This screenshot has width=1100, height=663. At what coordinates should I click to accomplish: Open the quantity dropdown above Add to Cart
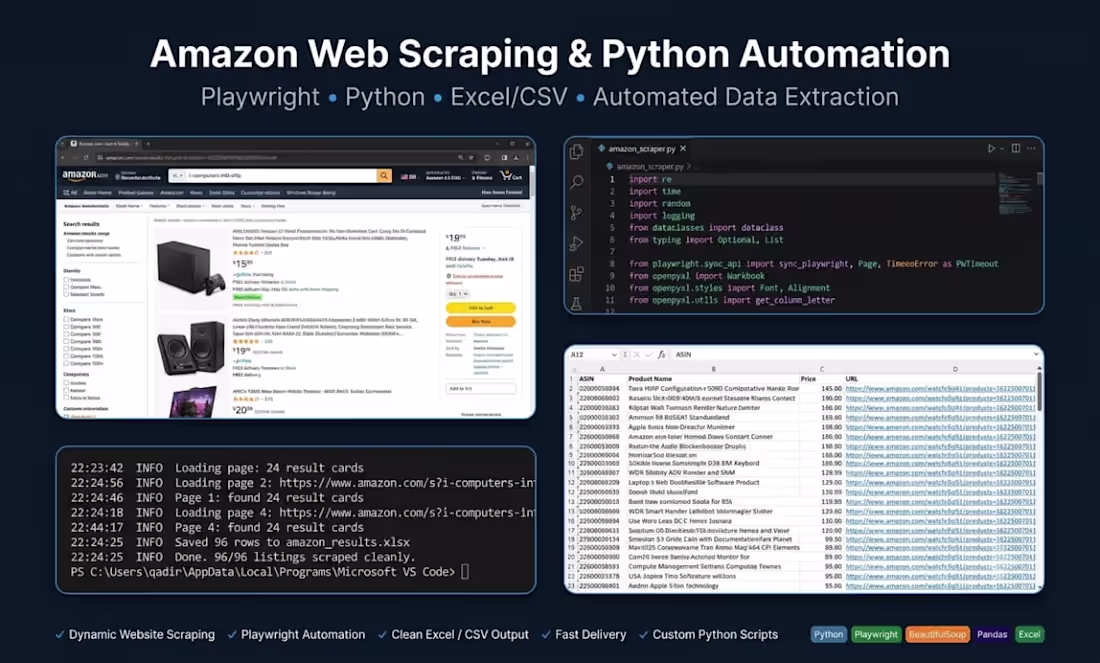click(458, 294)
